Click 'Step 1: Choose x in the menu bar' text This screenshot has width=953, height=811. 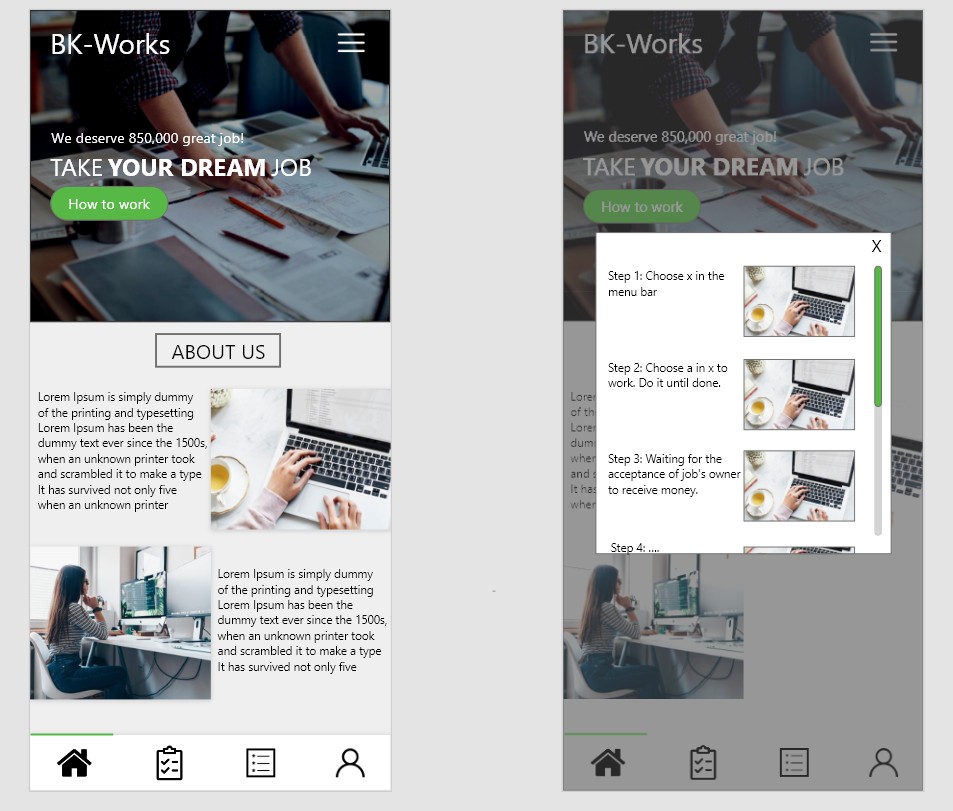pos(666,284)
